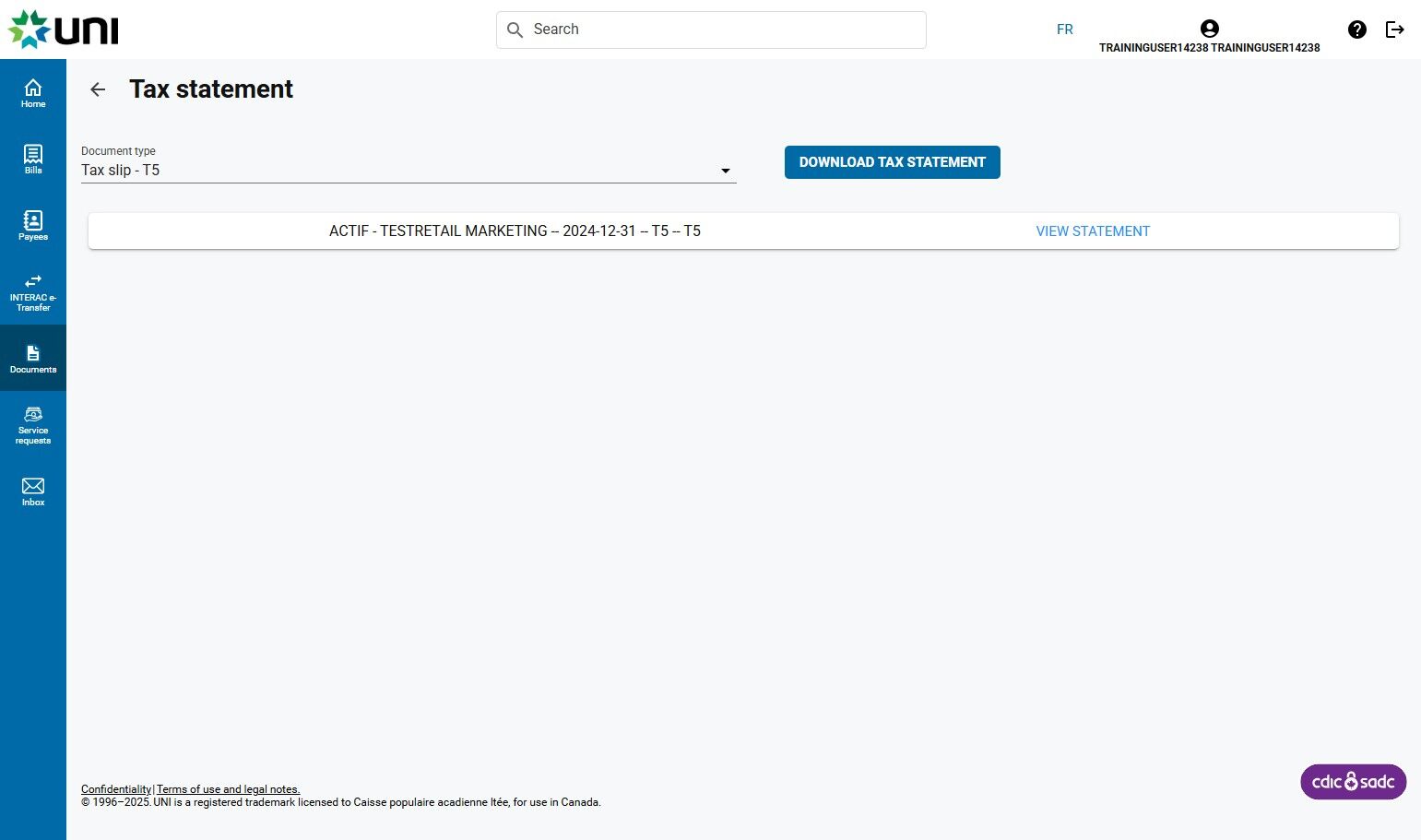Open INTERAC e-Transfer page
Image resolution: width=1421 pixels, height=840 pixels.
[x=33, y=292]
